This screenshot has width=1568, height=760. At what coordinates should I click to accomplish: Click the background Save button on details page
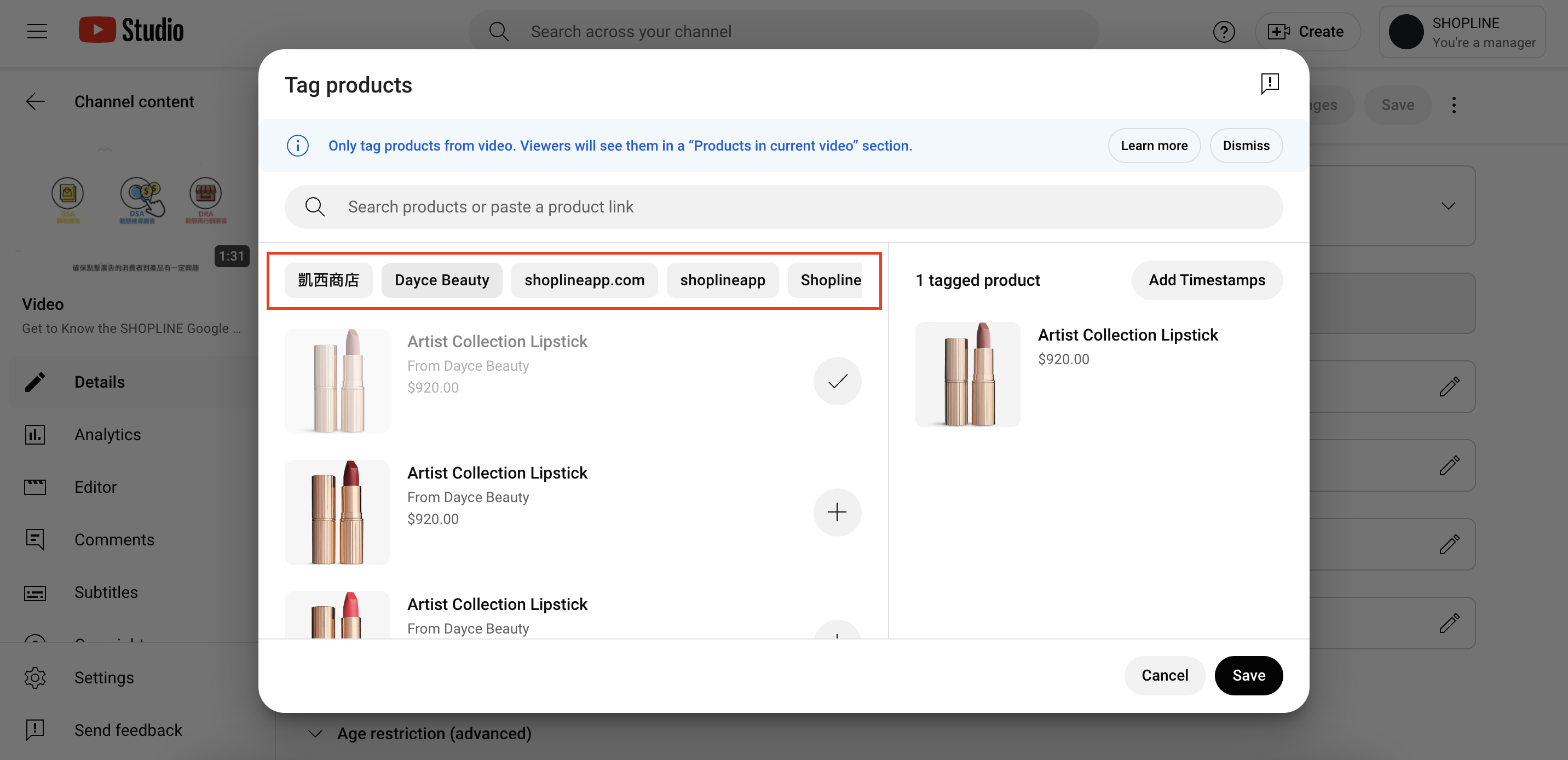(1397, 105)
